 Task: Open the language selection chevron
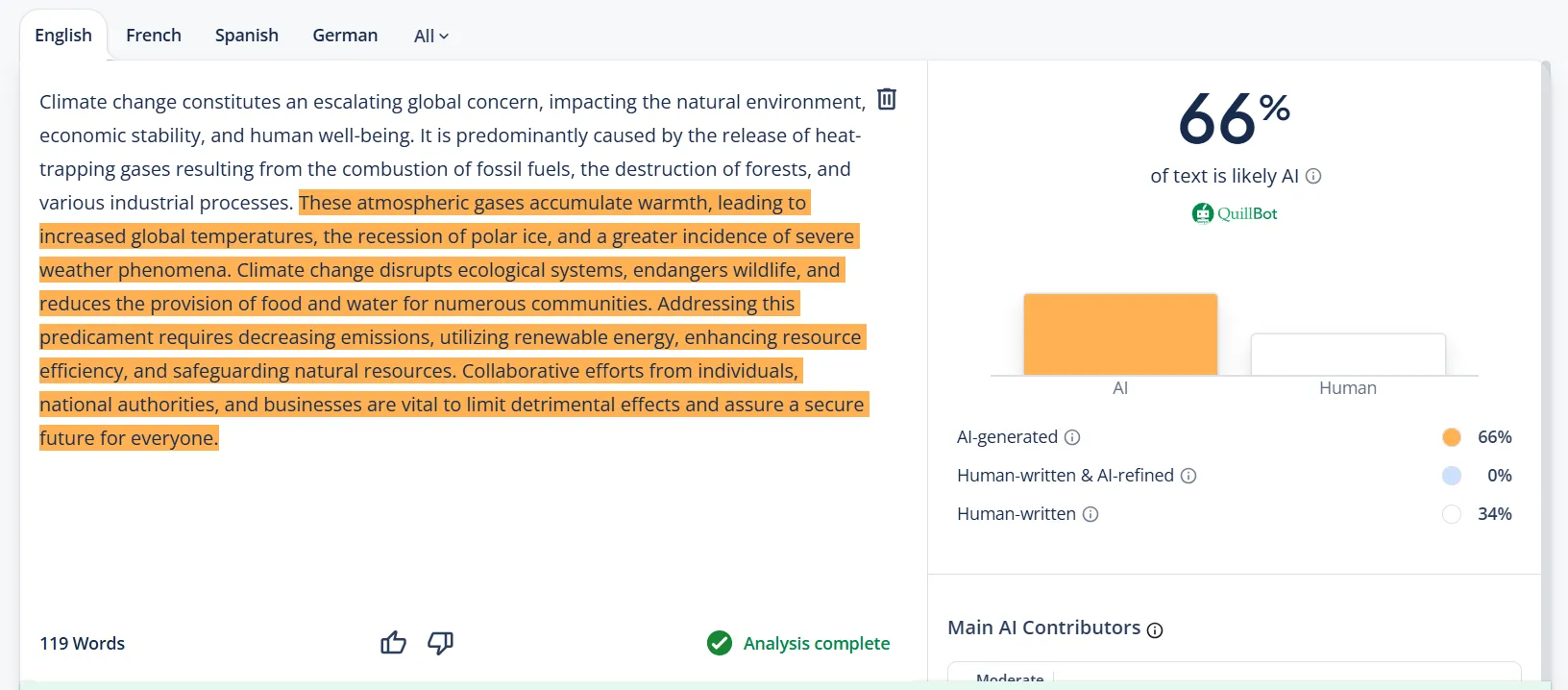445,37
